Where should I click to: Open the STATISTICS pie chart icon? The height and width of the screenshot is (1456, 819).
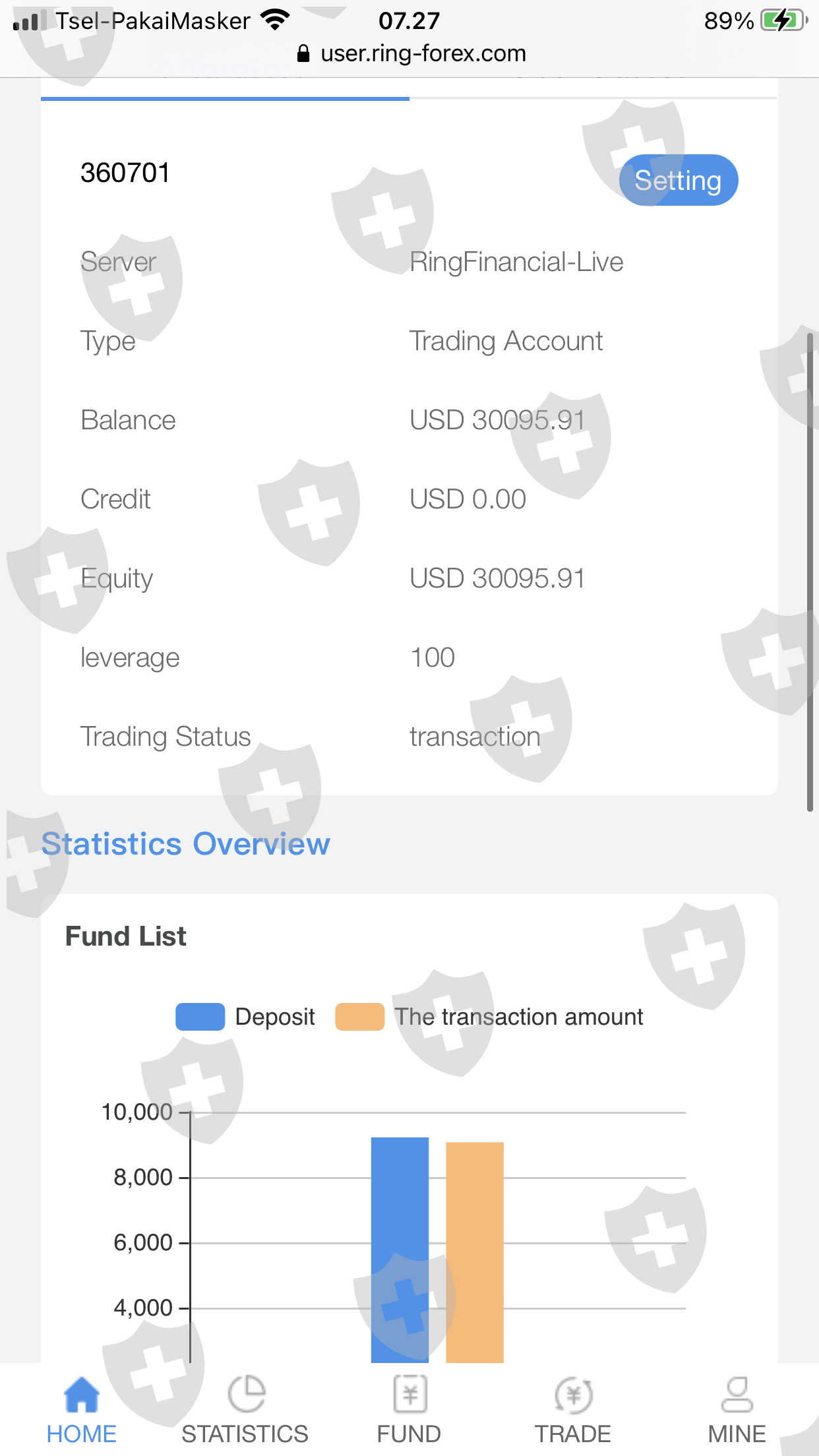245,1394
